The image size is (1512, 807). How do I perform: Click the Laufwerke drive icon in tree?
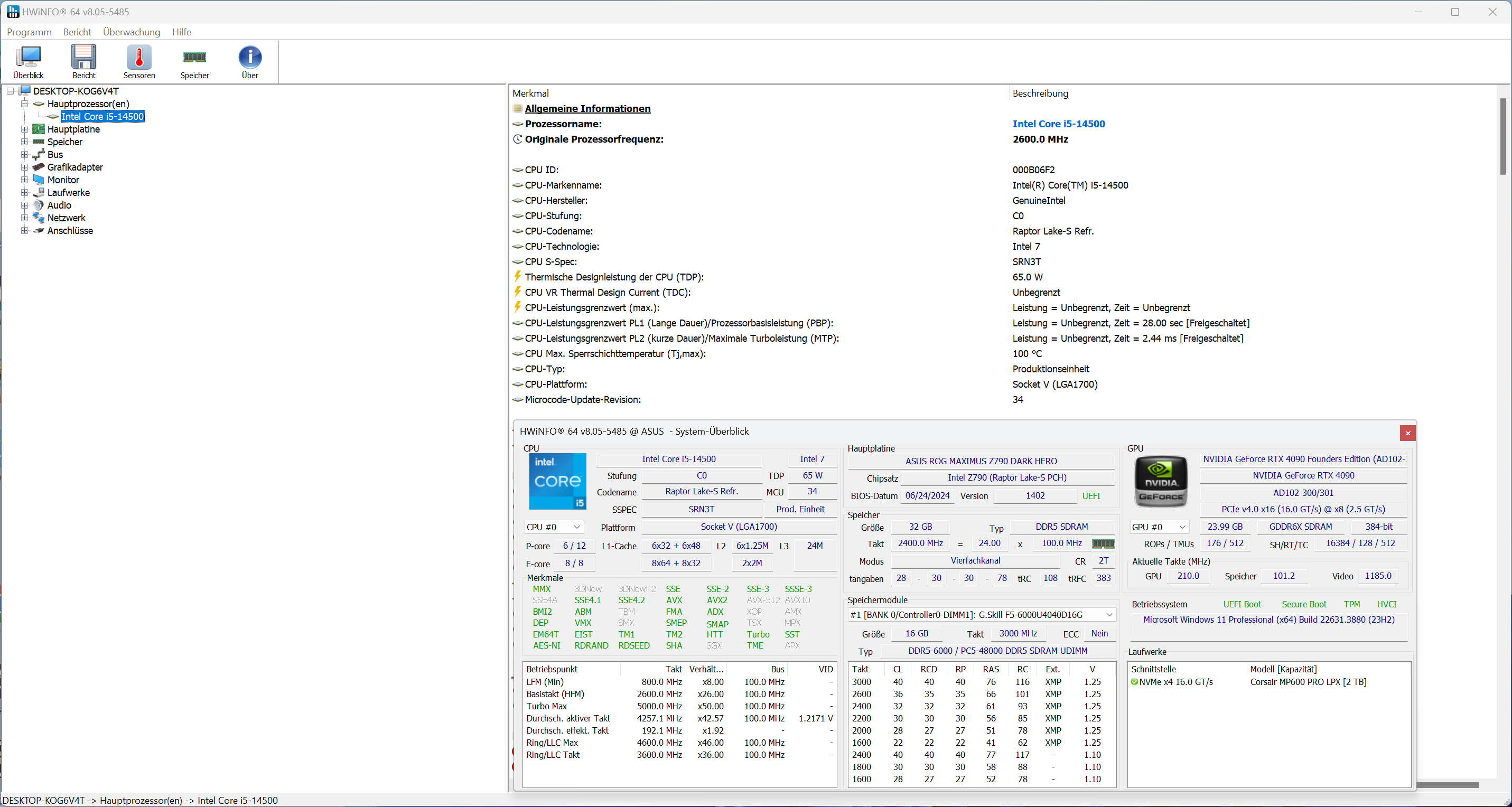click(39, 192)
